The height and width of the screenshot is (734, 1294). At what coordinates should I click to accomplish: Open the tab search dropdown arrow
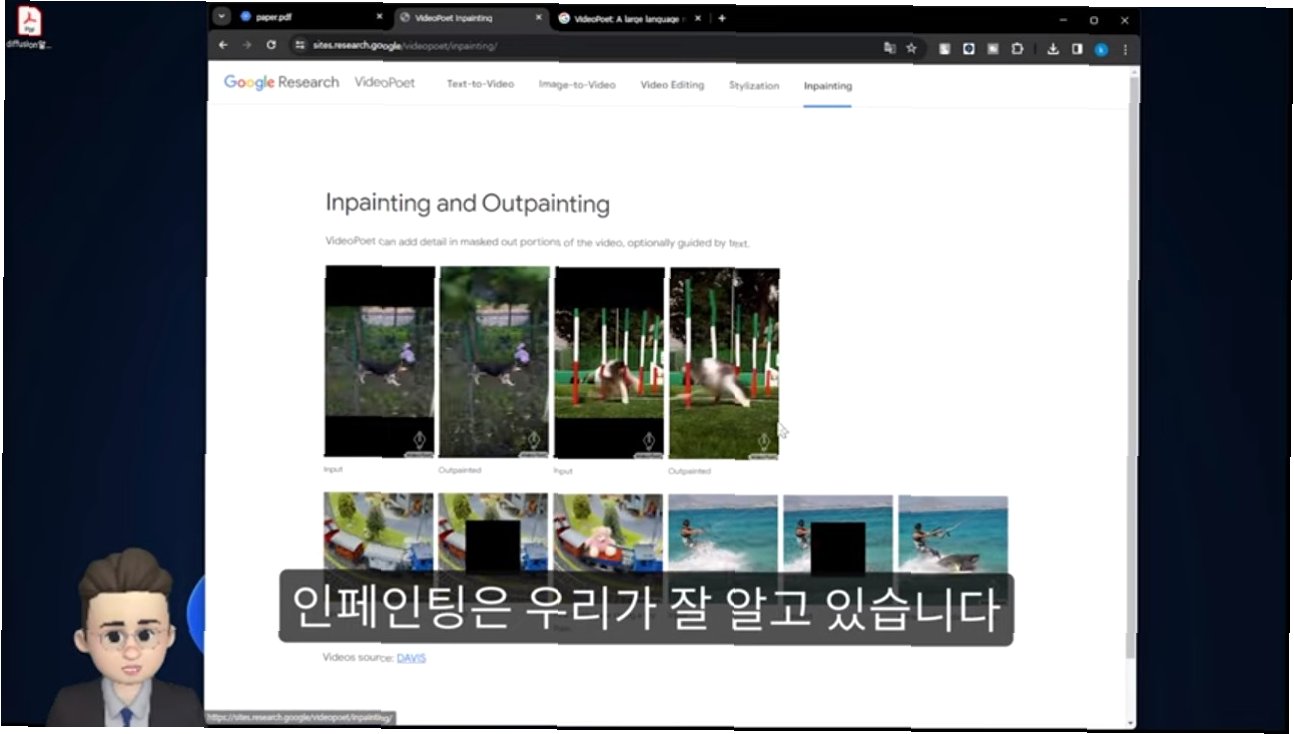221,17
